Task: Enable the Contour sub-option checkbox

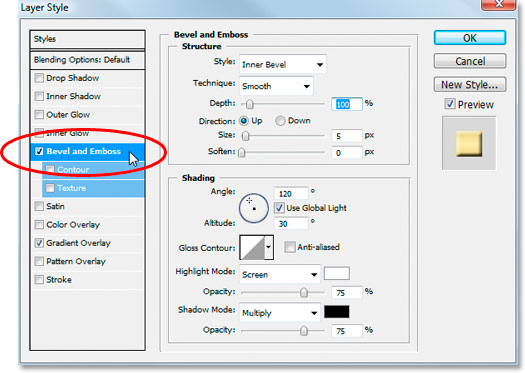Action: pos(50,169)
